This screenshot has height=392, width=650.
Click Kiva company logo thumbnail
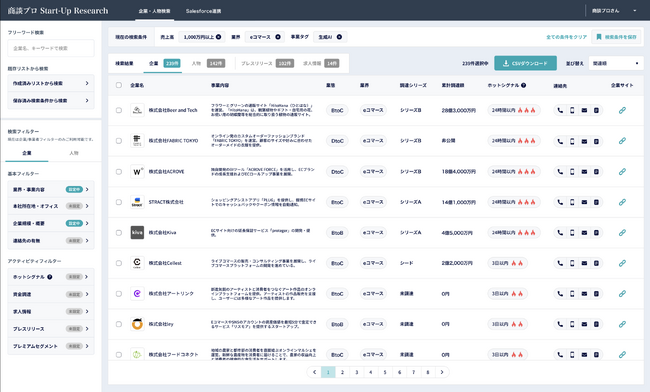[137, 232]
